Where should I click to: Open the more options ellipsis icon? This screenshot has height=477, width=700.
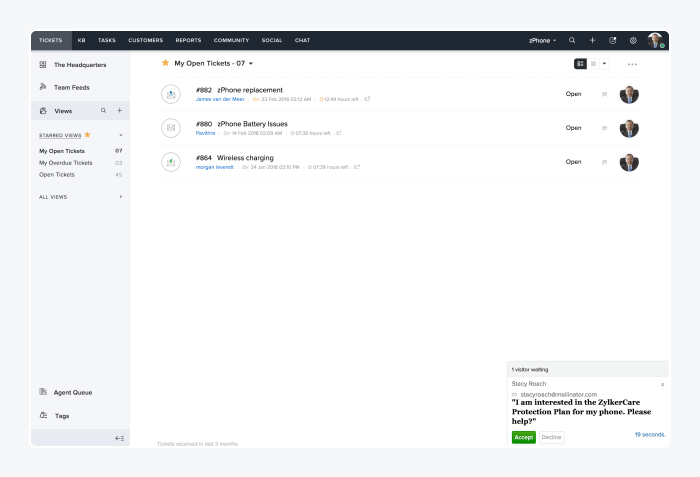632,64
